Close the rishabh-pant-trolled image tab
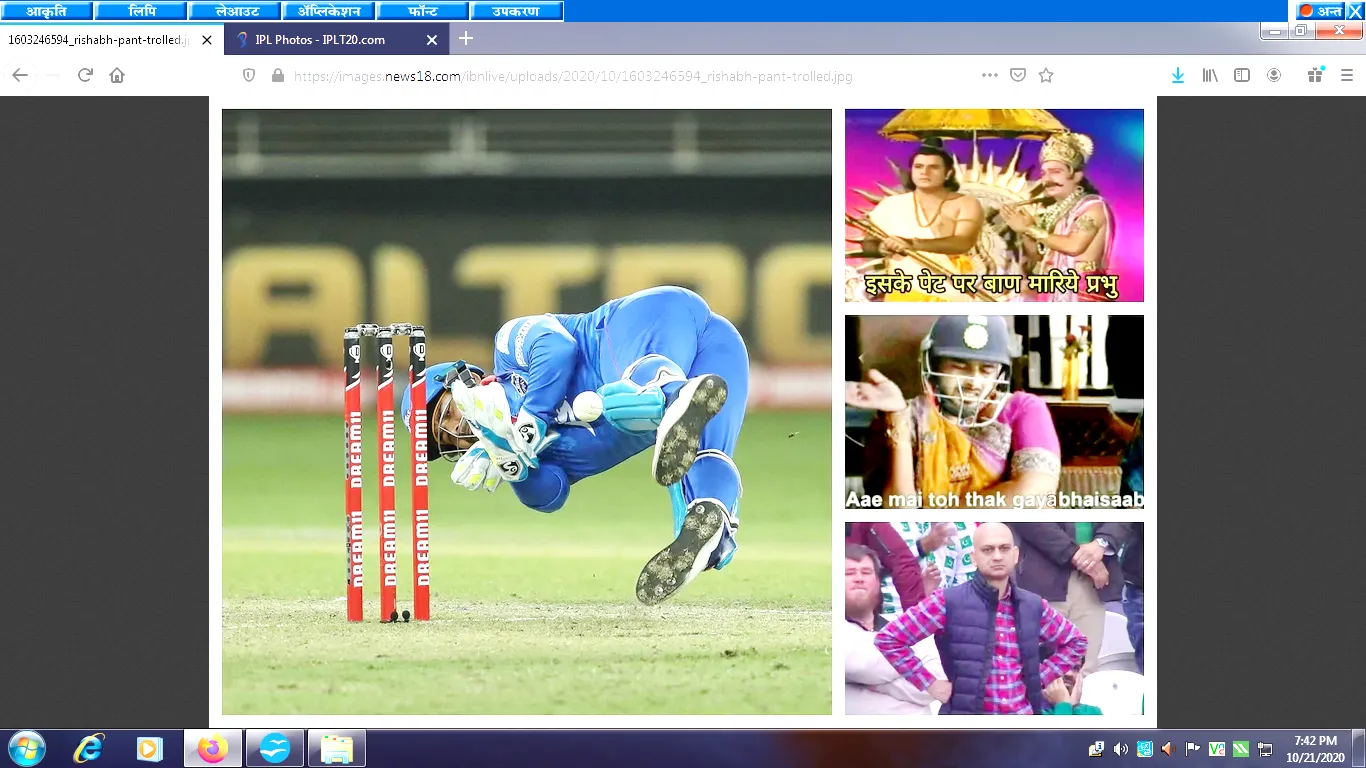 (x=207, y=40)
